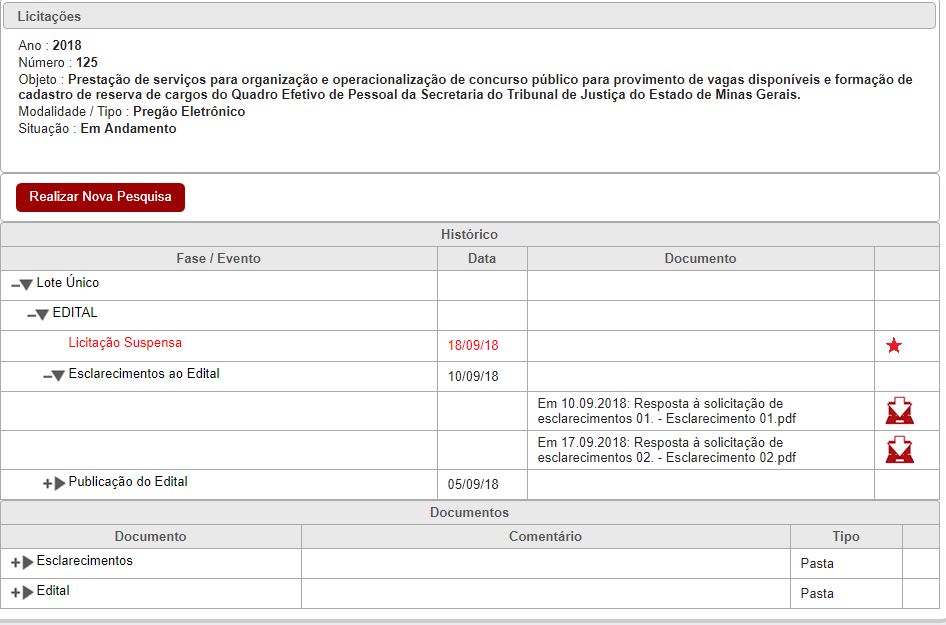Expand Publicação do Edital entry

[54, 484]
